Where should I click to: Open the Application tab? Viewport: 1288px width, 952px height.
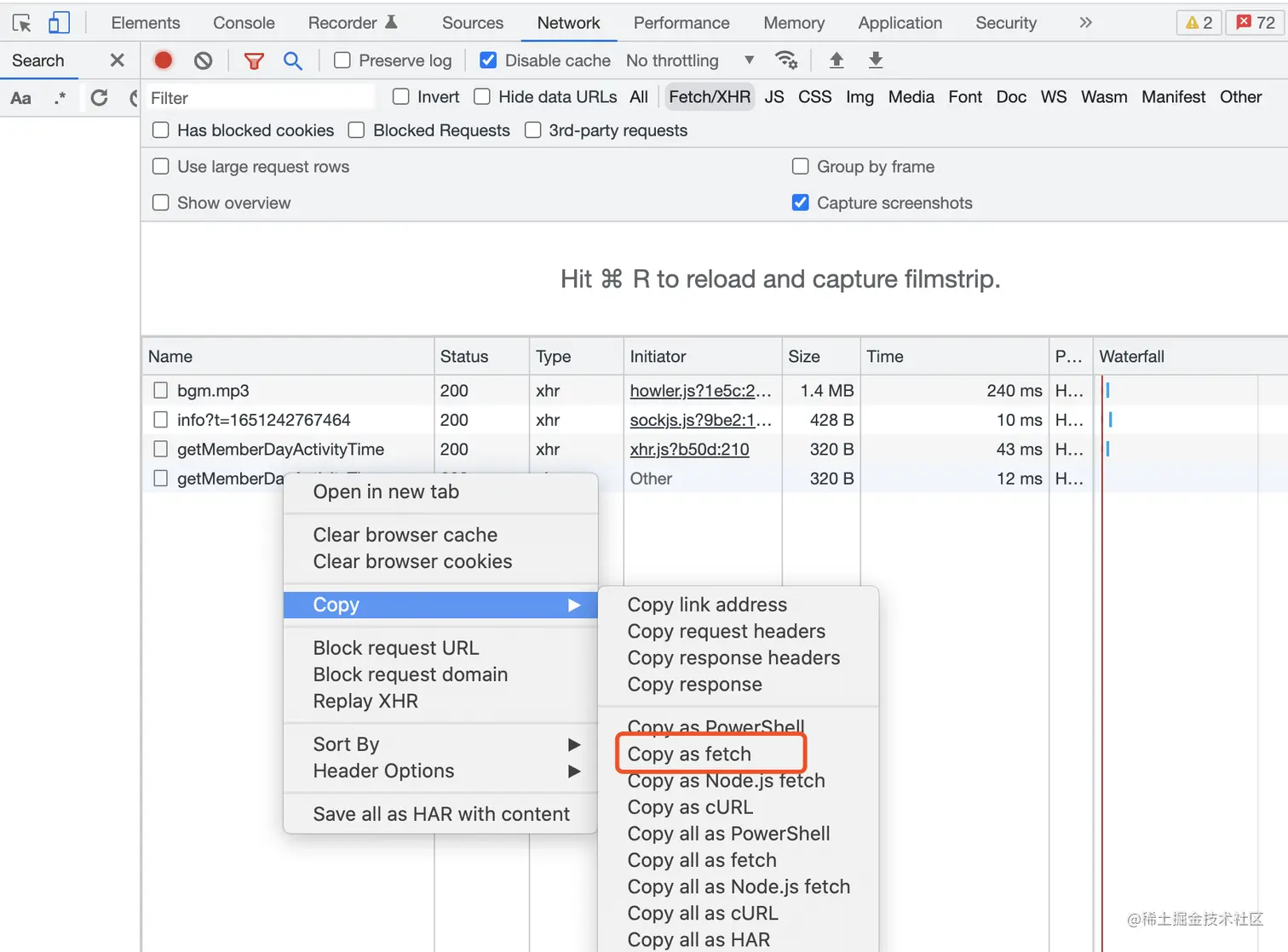(x=900, y=23)
